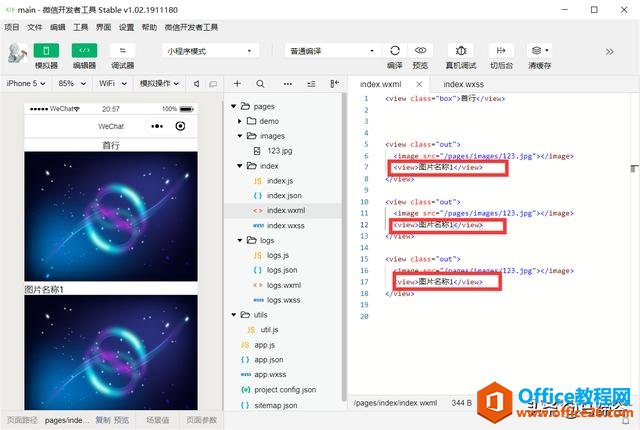Click the preview (预览) eye icon
The width and height of the screenshot is (640, 430).
click(420, 51)
